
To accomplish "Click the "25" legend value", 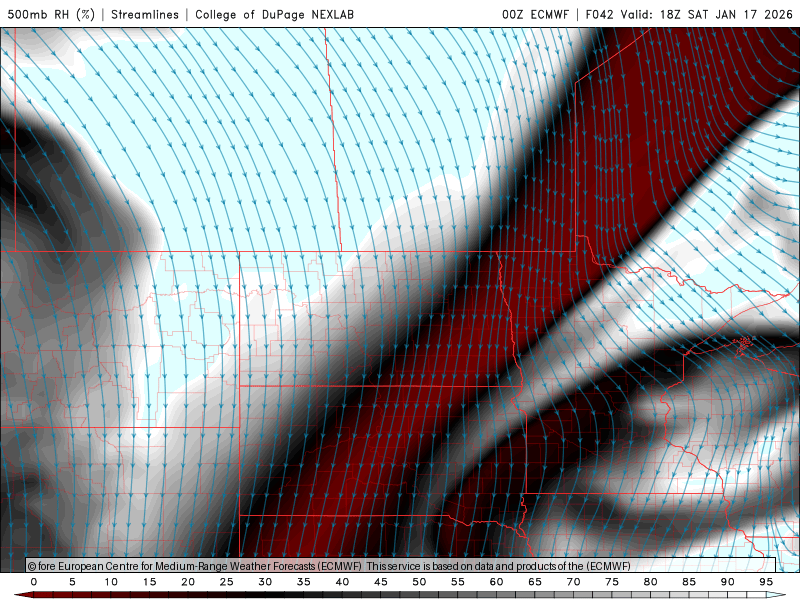I will pyautogui.click(x=227, y=582).
